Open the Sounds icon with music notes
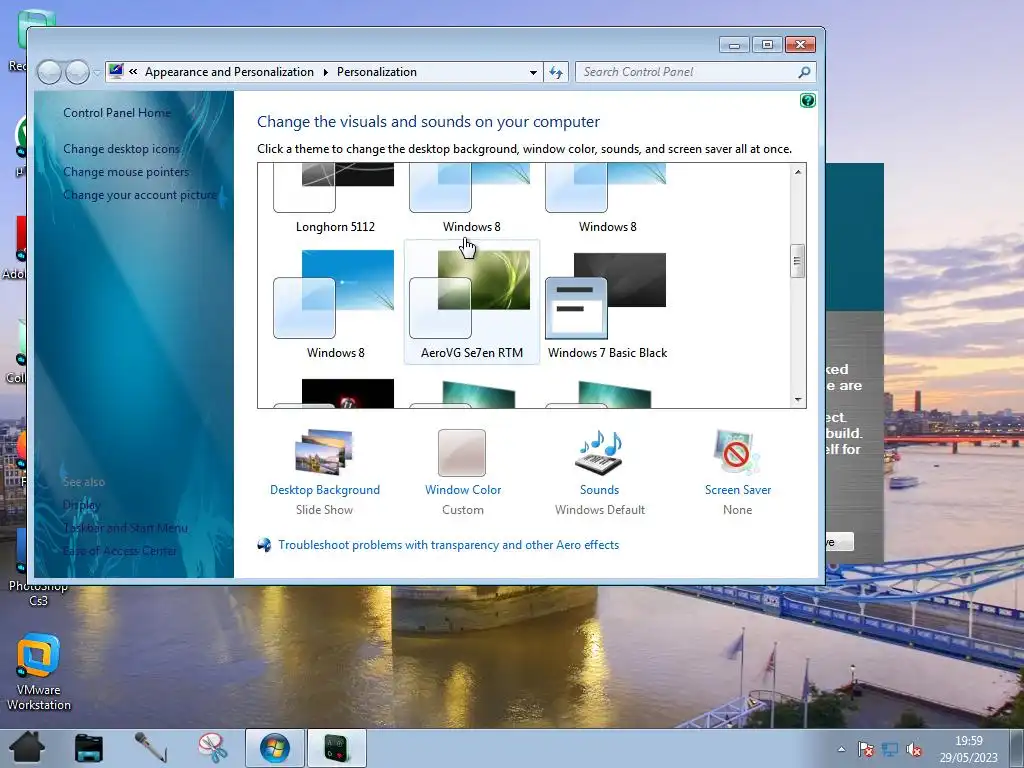This screenshot has width=1024, height=768. point(599,453)
